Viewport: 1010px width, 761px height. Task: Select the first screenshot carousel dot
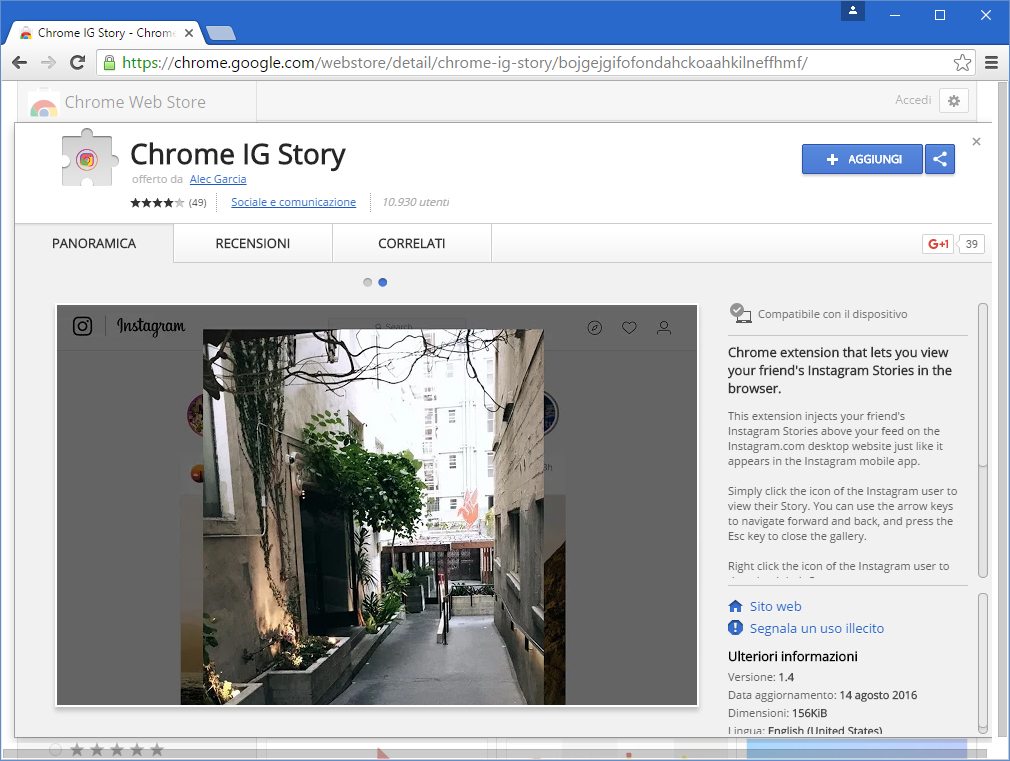click(x=367, y=282)
